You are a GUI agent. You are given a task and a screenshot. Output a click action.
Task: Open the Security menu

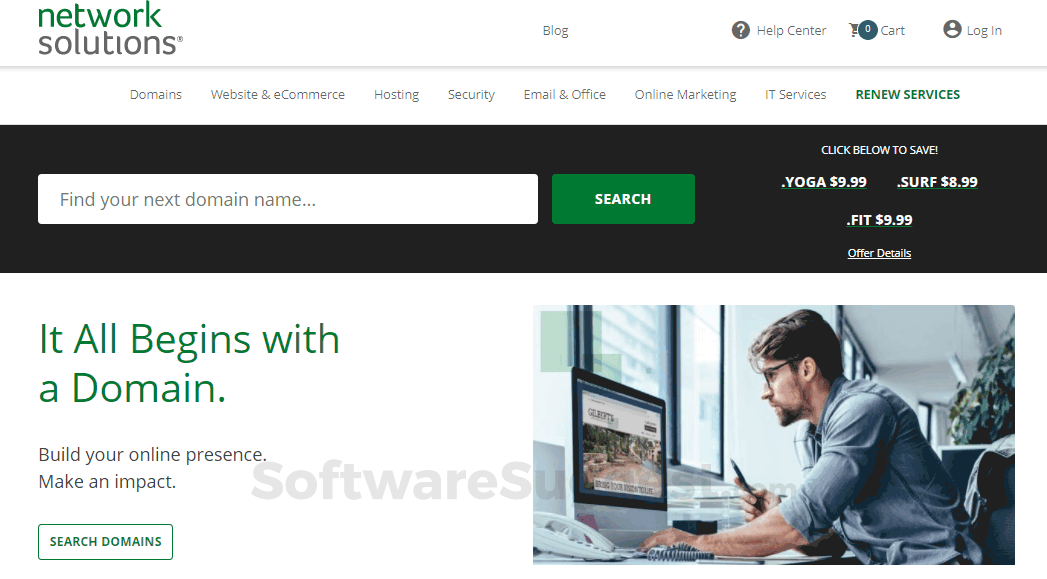click(x=471, y=94)
